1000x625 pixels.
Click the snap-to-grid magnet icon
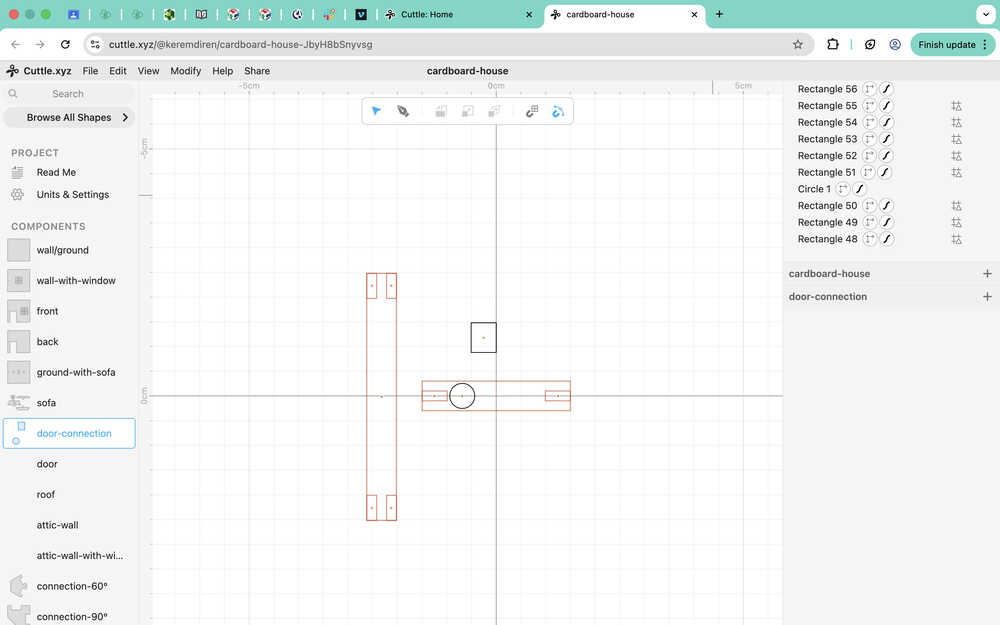532,111
